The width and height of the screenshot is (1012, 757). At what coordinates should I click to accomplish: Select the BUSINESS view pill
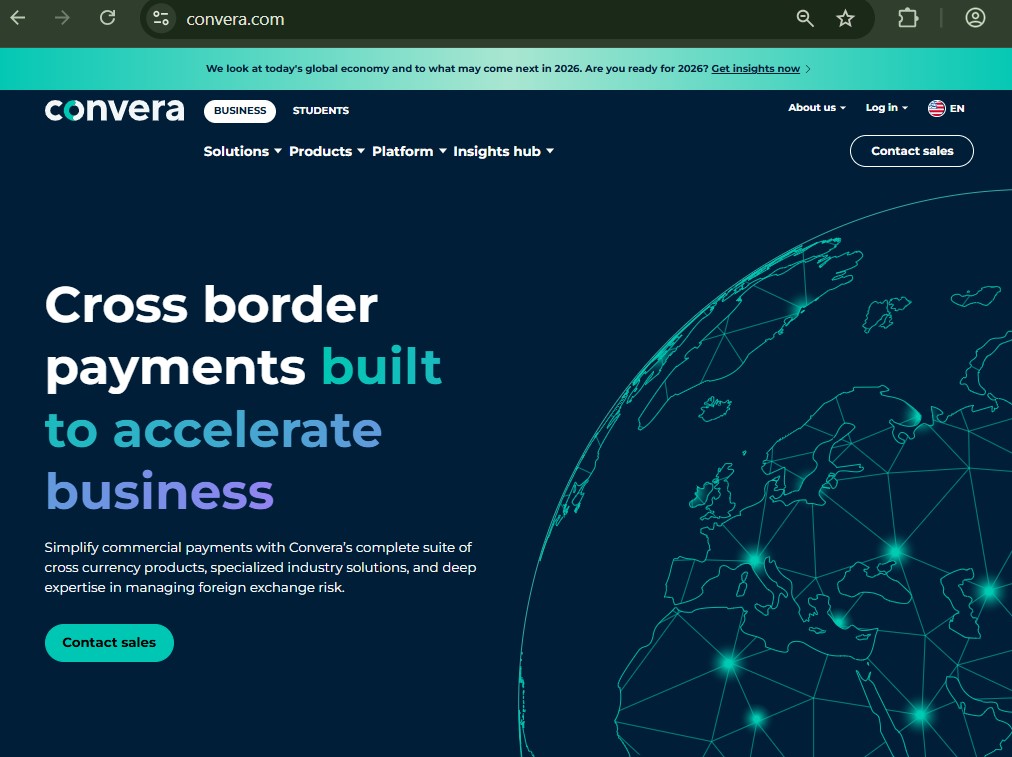(239, 110)
